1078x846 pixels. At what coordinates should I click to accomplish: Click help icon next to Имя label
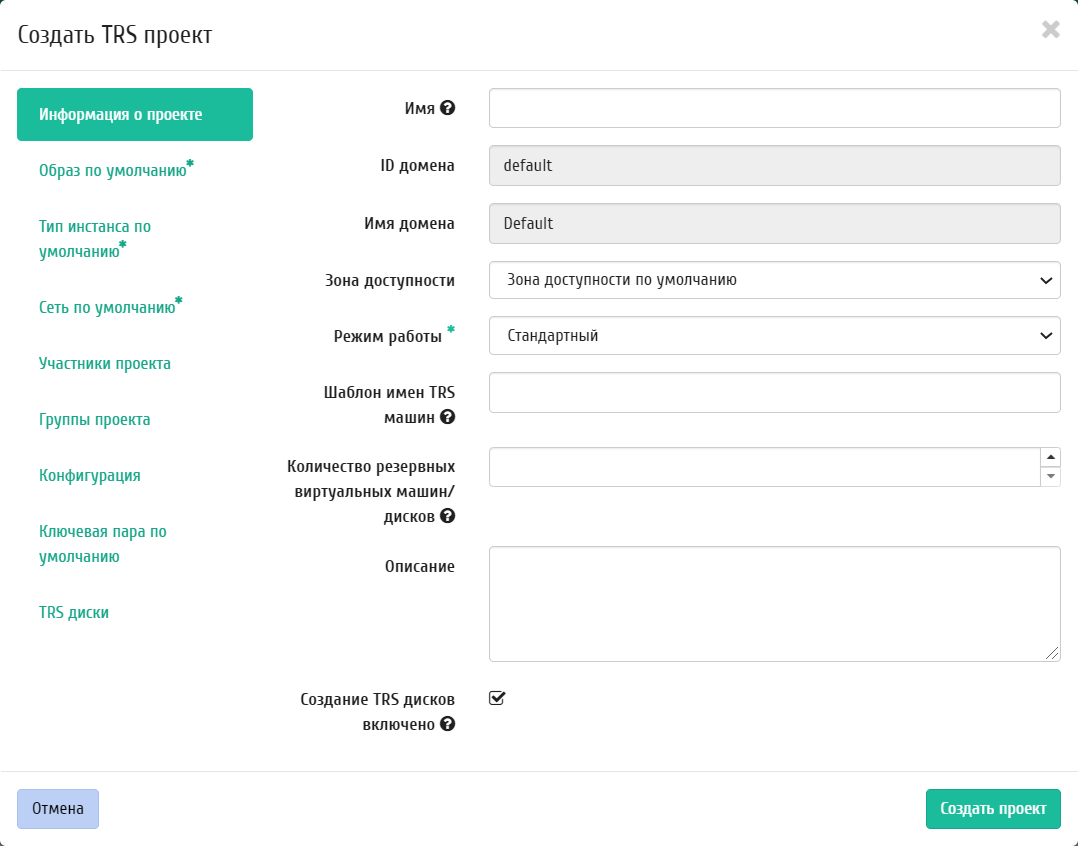[x=448, y=108]
